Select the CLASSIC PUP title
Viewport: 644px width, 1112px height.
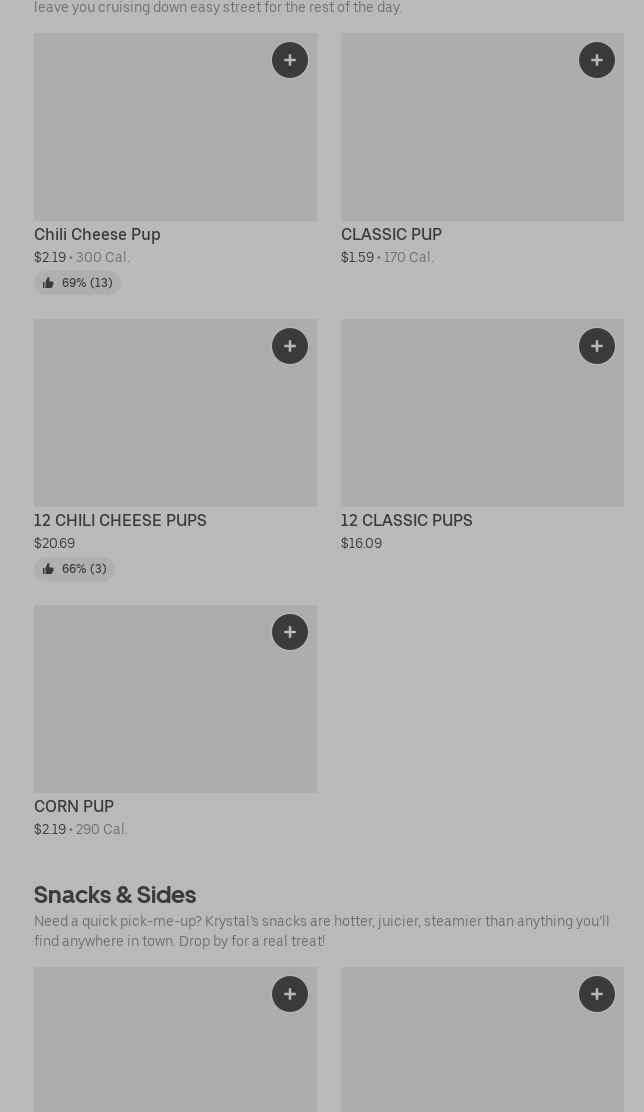391,234
